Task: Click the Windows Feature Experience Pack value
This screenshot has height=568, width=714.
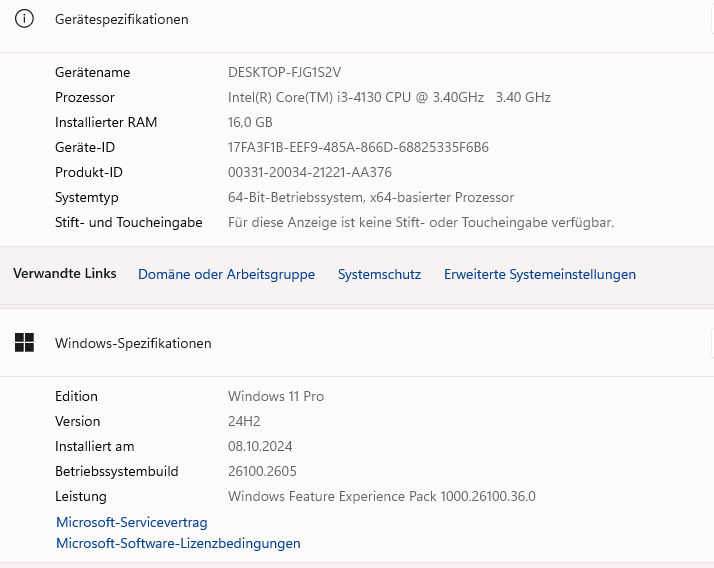Action: point(381,496)
